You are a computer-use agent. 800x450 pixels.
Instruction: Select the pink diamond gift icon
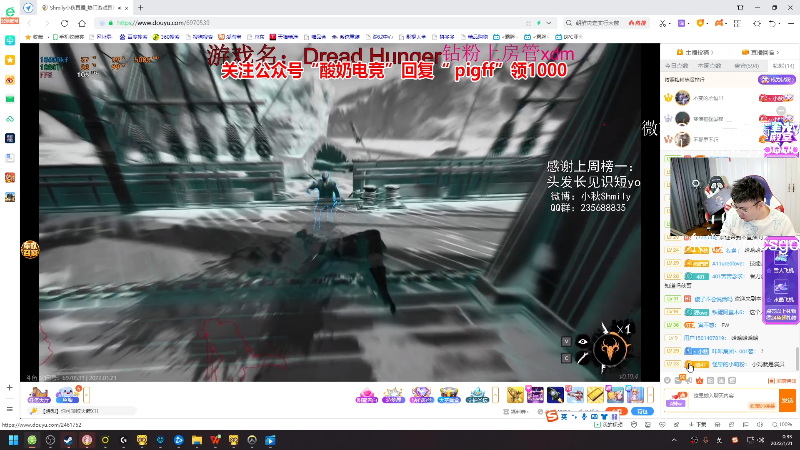coord(366,394)
